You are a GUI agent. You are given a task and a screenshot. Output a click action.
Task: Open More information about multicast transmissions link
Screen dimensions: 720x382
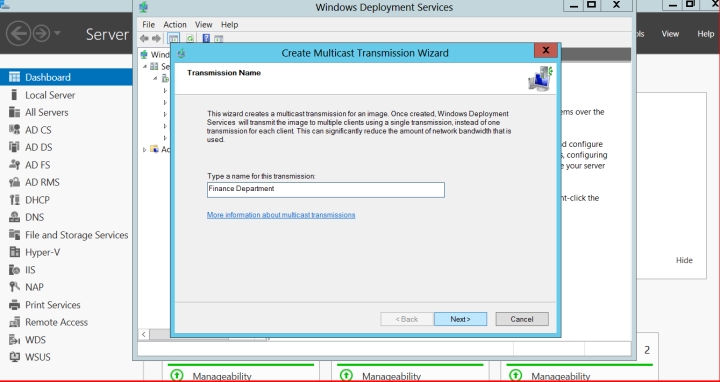(281, 215)
